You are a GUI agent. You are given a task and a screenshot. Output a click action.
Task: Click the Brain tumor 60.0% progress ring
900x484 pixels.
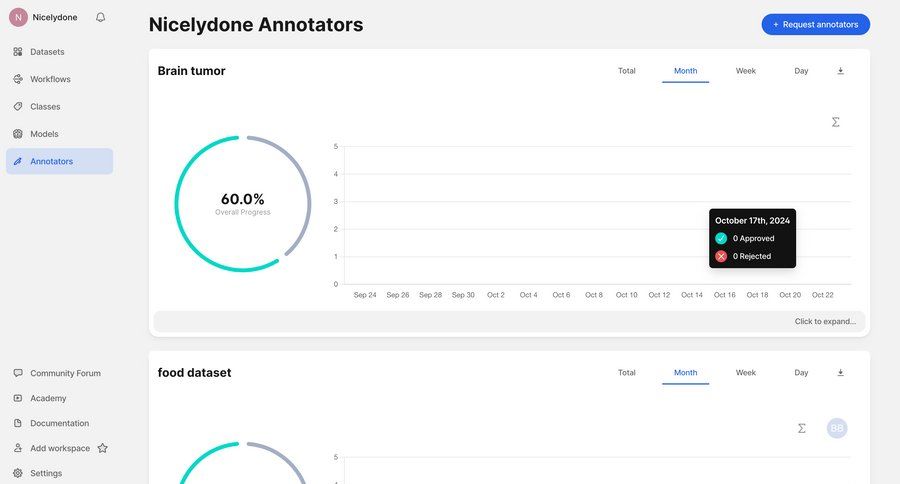coord(243,204)
